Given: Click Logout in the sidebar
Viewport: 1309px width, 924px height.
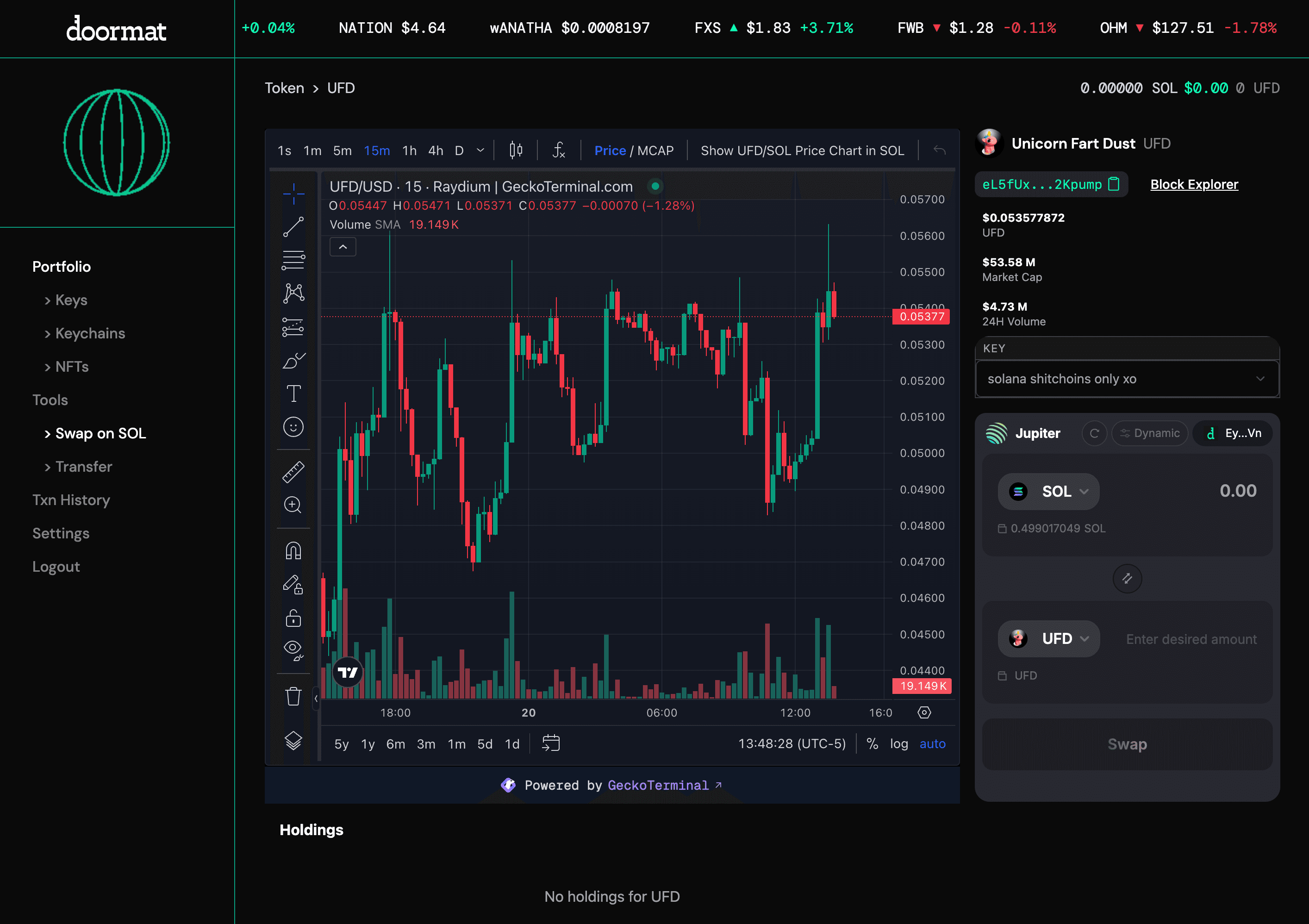Looking at the screenshot, I should pyautogui.click(x=56, y=567).
